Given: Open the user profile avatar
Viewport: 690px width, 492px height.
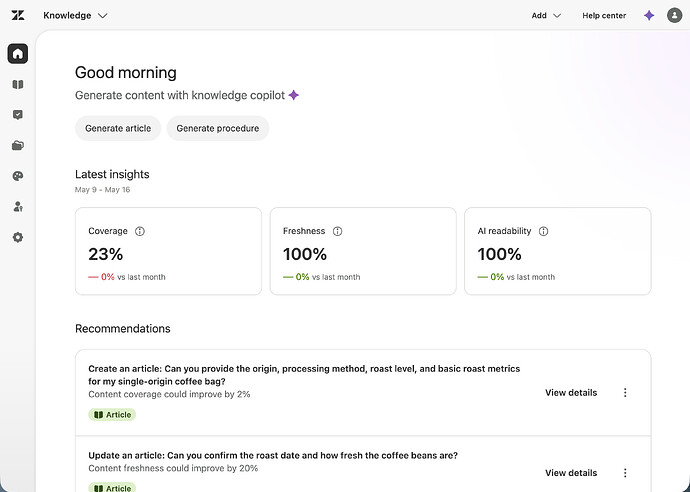Looking at the screenshot, I should coord(674,15).
